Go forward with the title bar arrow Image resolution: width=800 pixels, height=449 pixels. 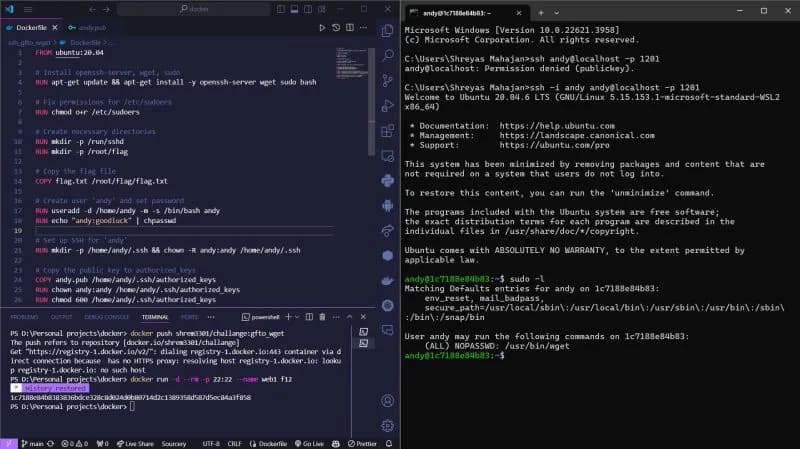click(x=106, y=9)
